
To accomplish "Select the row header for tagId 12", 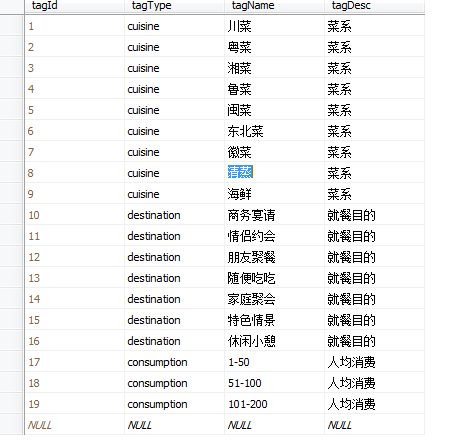I will tap(12, 257).
